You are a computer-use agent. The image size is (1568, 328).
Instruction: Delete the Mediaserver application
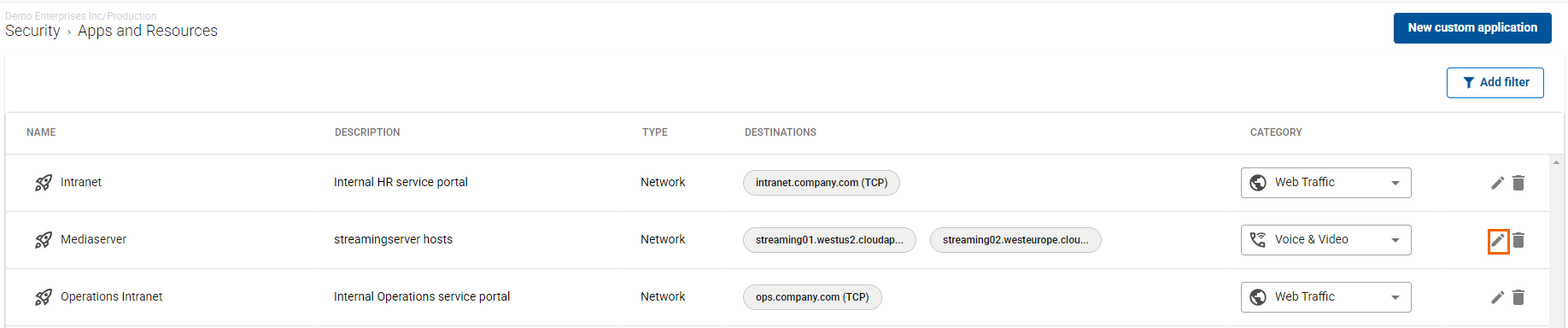[x=1518, y=241]
